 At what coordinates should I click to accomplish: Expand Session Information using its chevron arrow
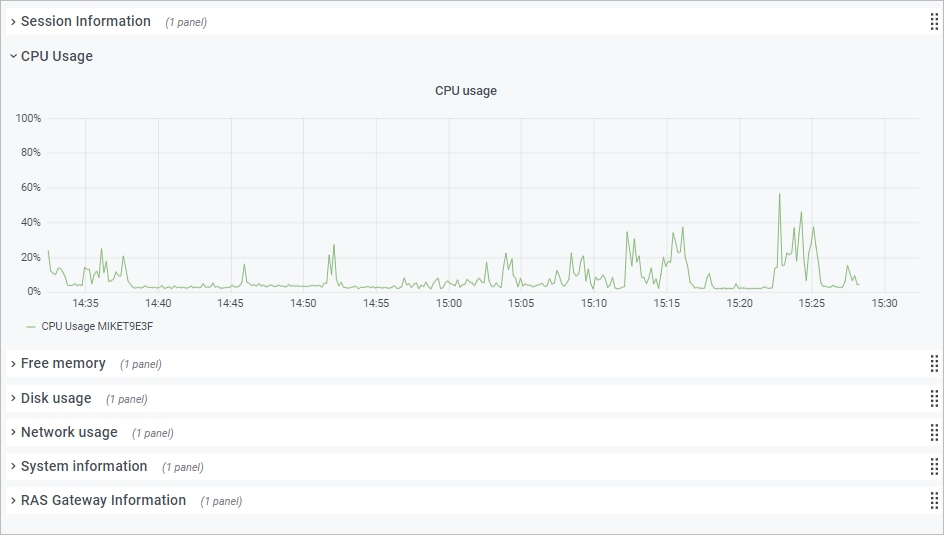13,21
